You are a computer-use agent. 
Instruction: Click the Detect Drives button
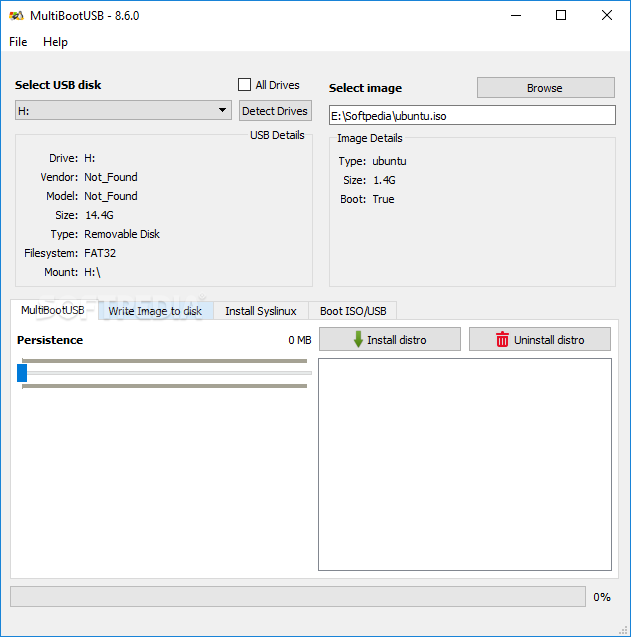tap(275, 110)
